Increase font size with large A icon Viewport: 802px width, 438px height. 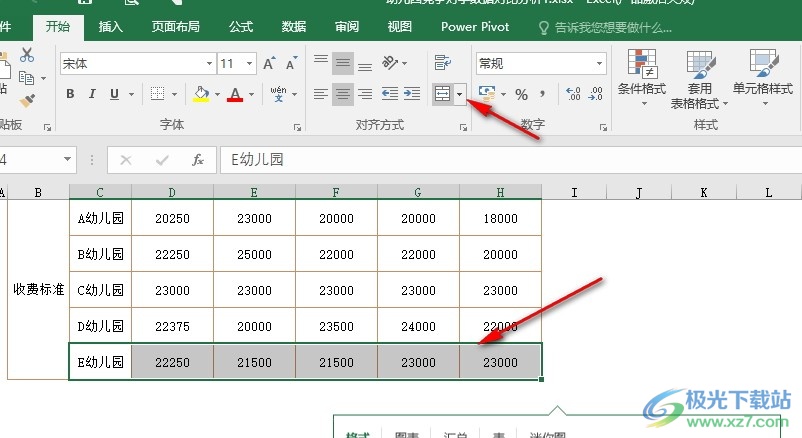(x=270, y=63)
